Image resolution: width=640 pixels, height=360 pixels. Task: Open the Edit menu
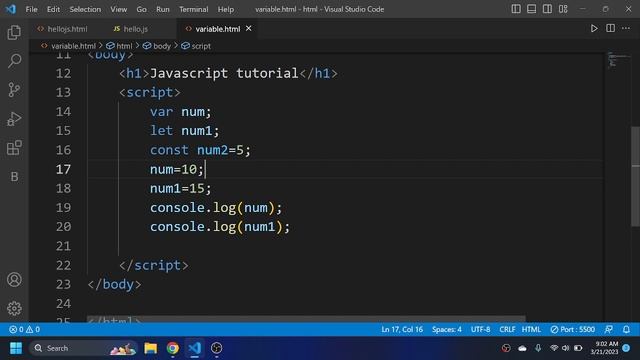[x=53, y=9]
